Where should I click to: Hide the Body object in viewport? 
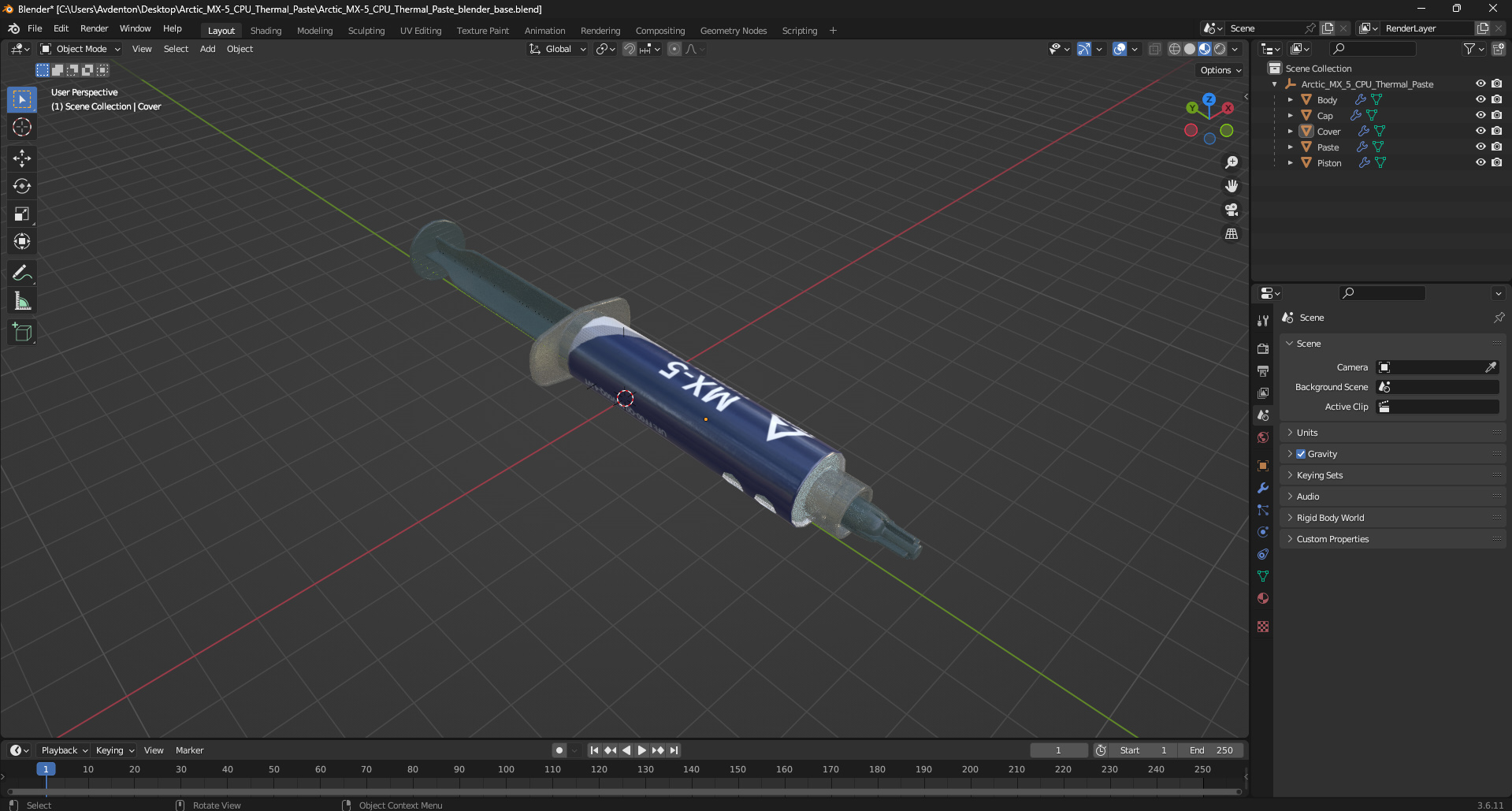click(1480, 99)
